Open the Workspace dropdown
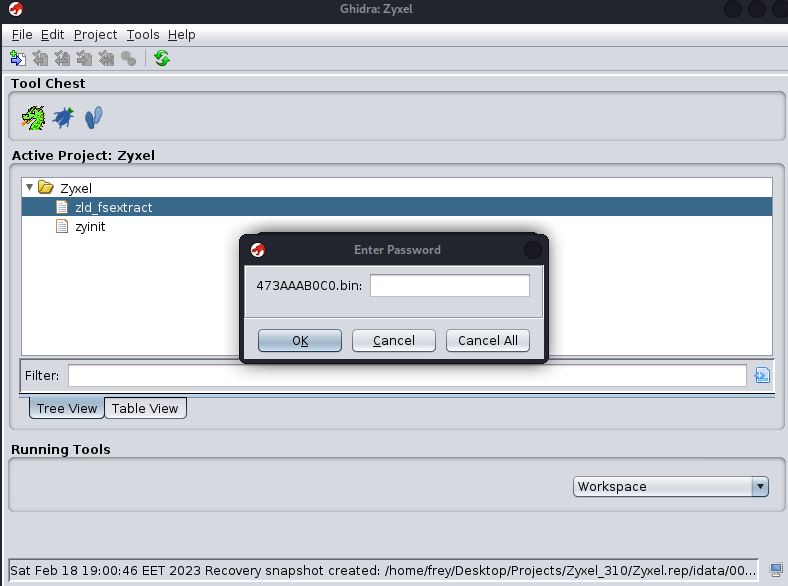 tap(670, 486)
